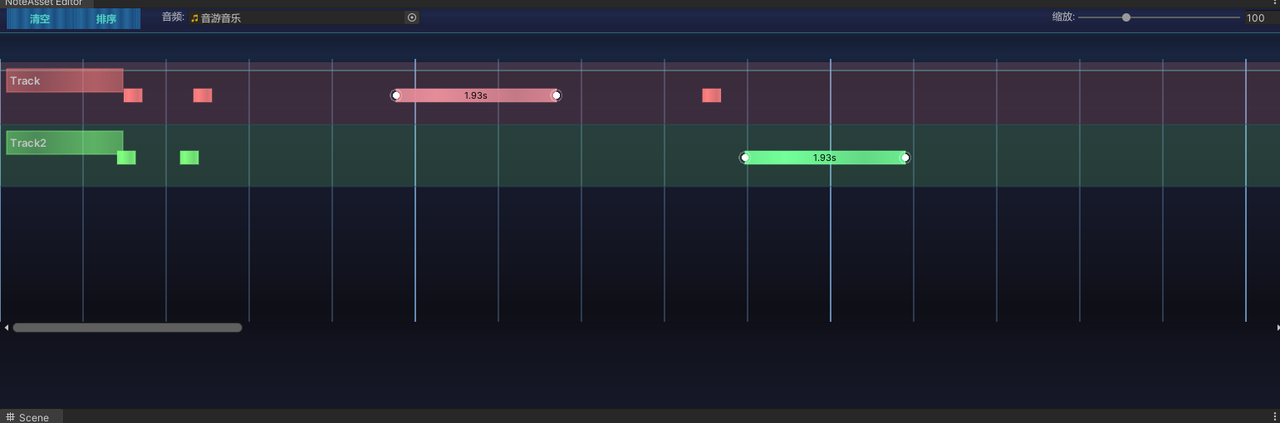Open the audio object picker circle icon
The width and height of the screenshot is (1280, 423).
click(x=412, y=18)
